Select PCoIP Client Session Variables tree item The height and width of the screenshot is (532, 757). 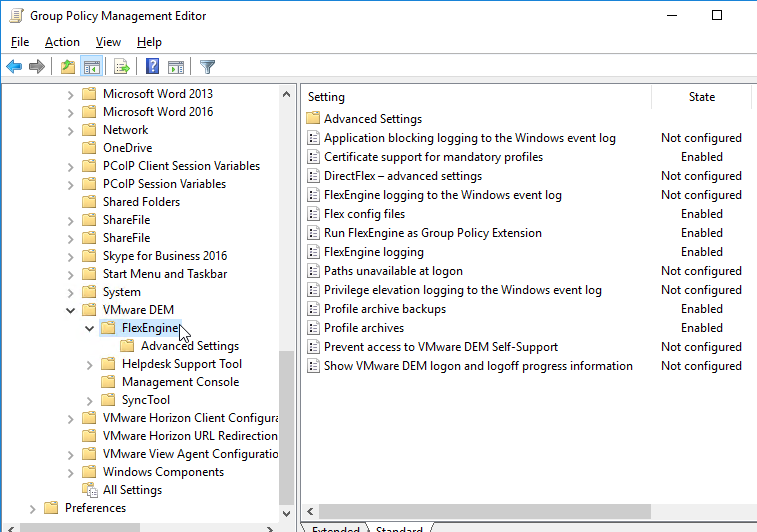coord(181,166)
